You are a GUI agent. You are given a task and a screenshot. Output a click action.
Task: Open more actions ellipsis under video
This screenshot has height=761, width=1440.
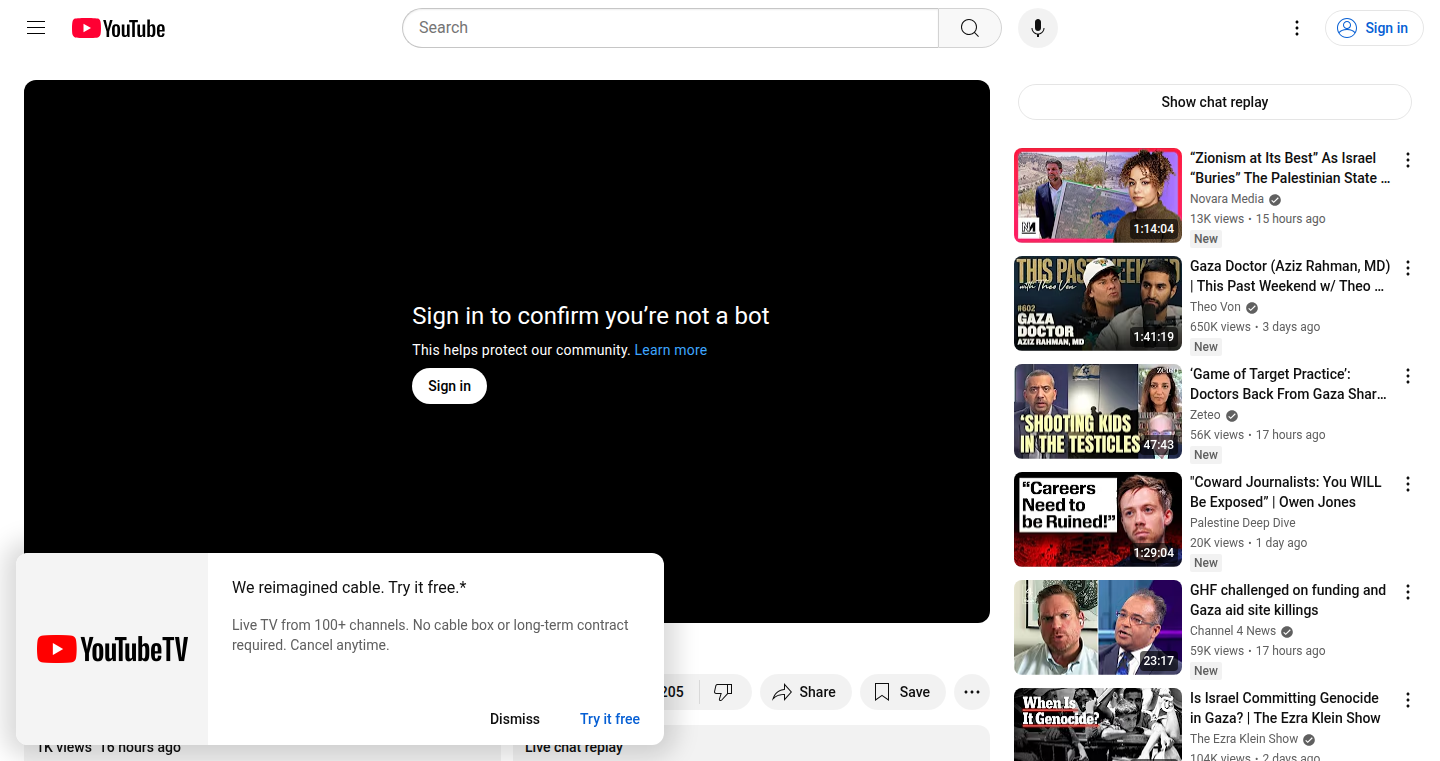coord(972,692)
